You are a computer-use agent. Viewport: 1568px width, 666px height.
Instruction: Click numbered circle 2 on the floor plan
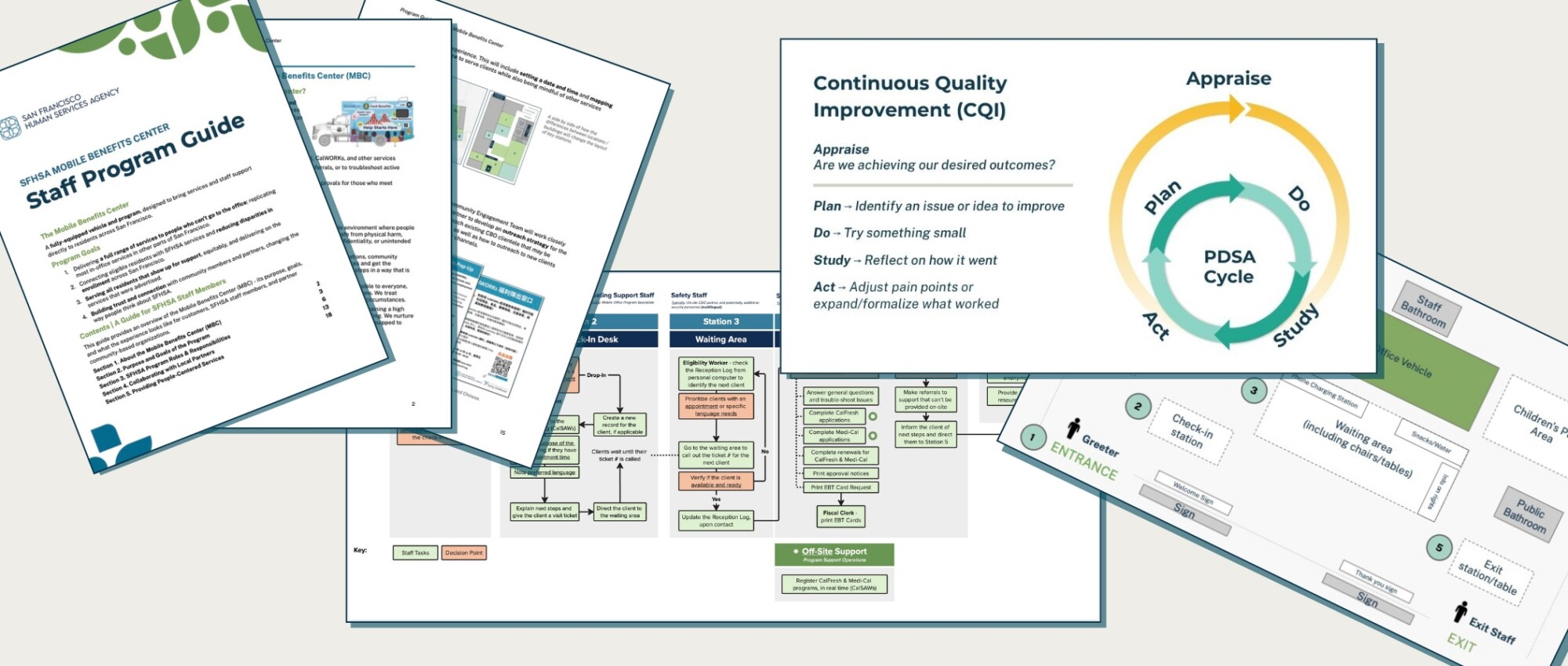coord(1138,407)
